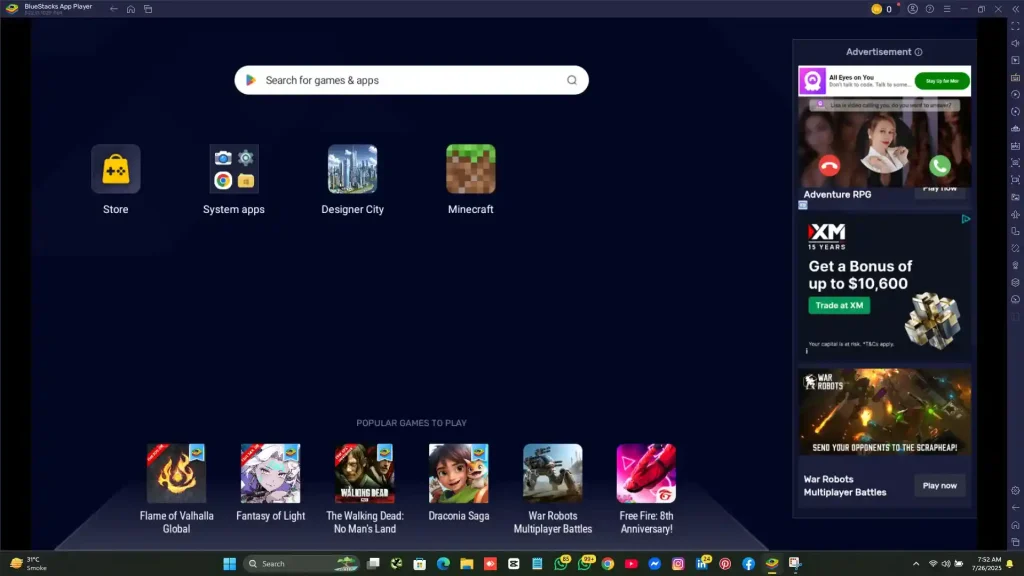The width and height of the screenshot is (1024, 576).
Task: Open The Walking Dead: No Man's Land
Action: click(364, 473)
